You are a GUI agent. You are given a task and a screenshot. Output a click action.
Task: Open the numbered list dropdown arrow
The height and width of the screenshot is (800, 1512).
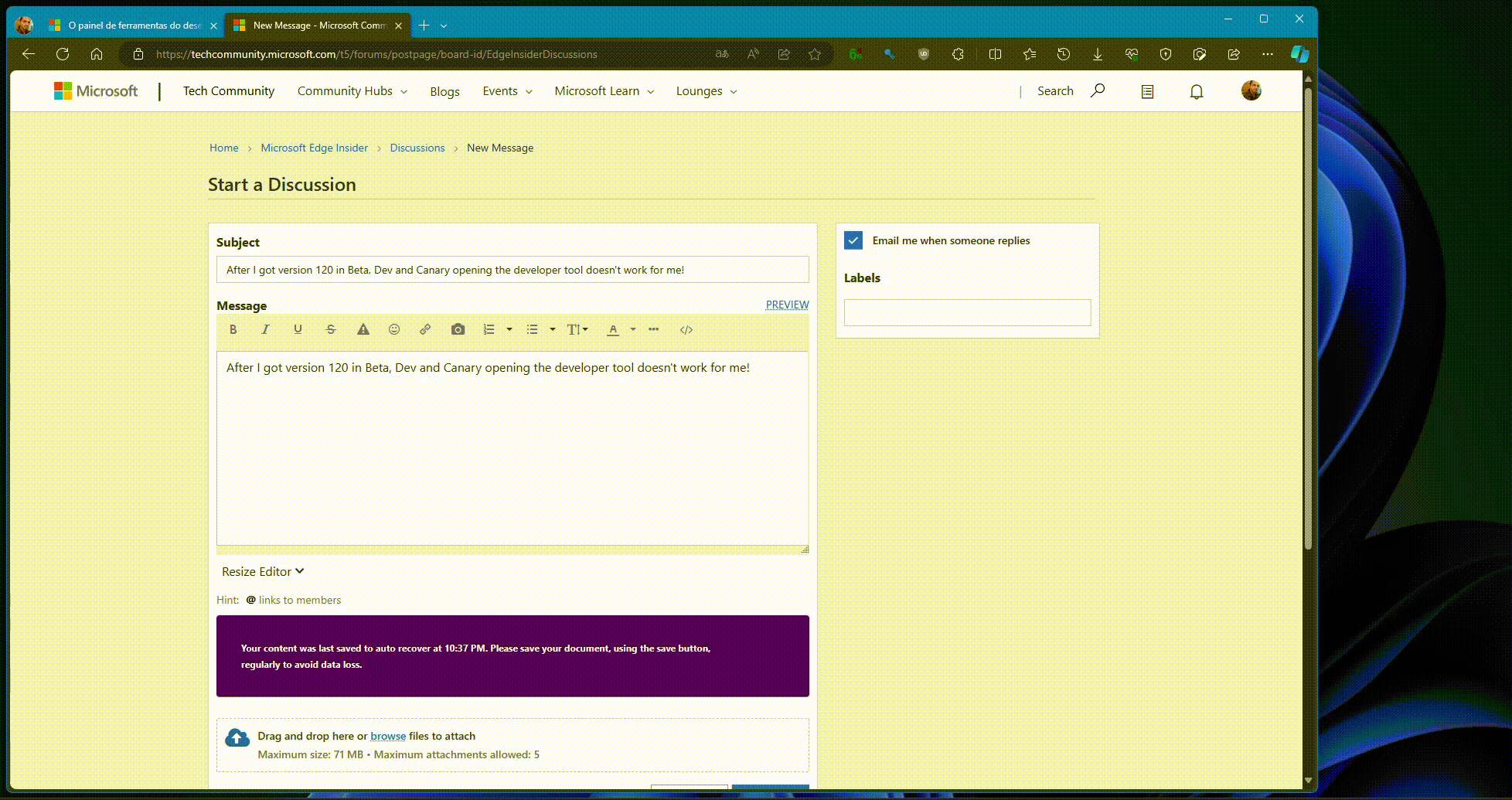509,329
